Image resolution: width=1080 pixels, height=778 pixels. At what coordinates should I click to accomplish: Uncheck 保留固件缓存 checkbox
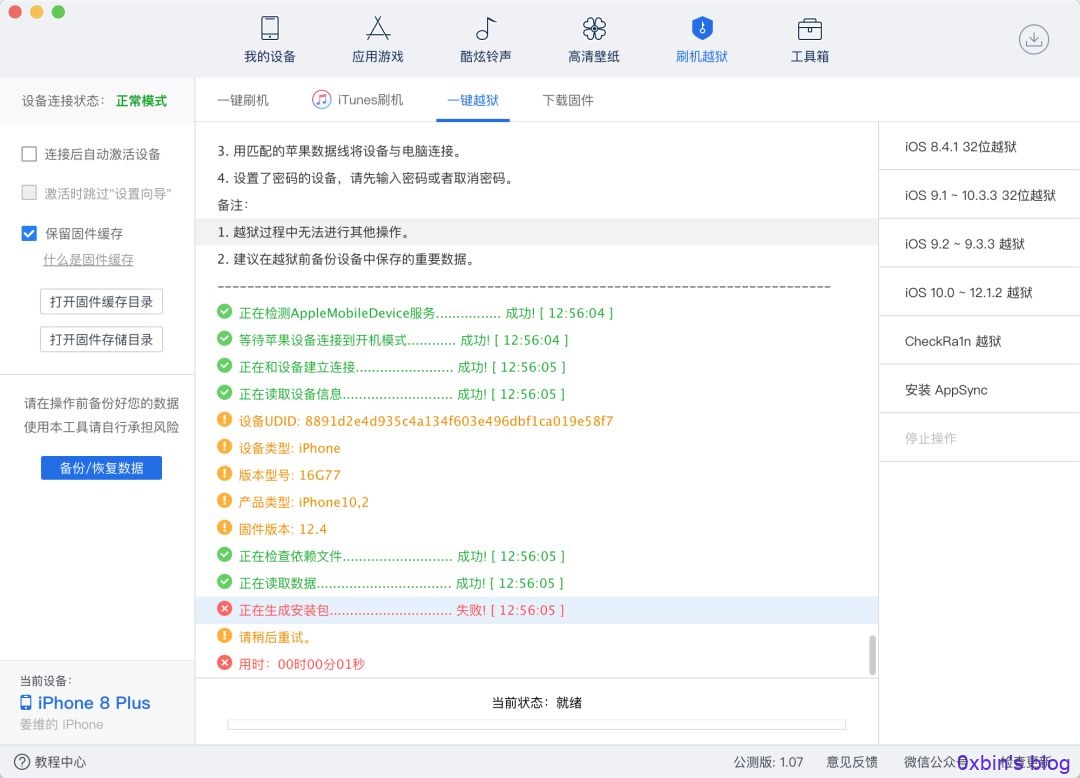pyautogui.click(x=29, y=233)
